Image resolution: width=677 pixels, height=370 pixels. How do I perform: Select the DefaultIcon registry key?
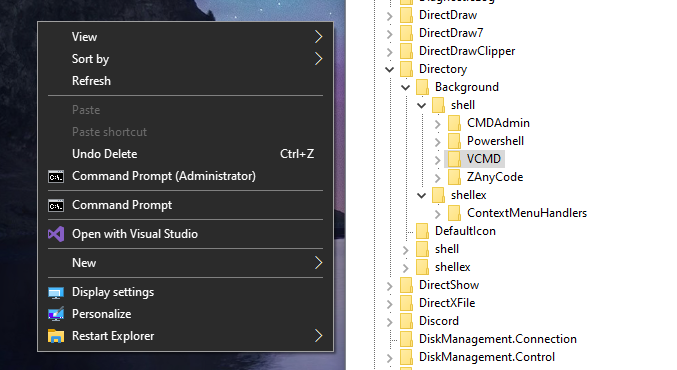(x=465, y=231)
